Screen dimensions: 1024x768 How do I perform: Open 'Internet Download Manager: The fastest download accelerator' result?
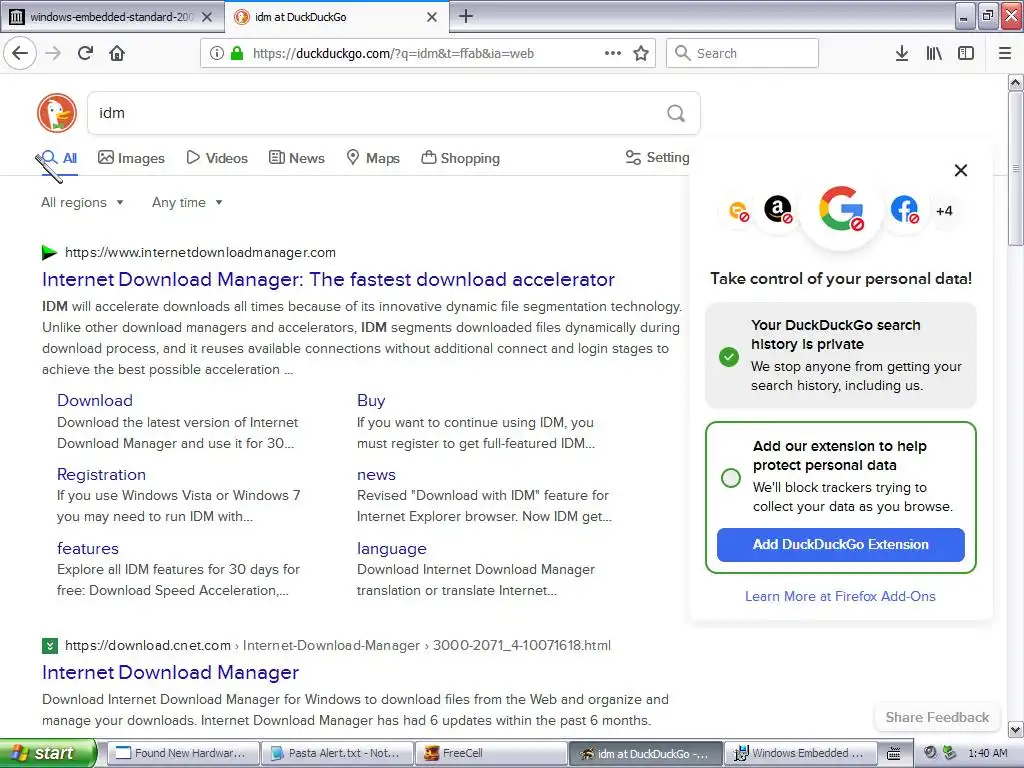(328, 280)
